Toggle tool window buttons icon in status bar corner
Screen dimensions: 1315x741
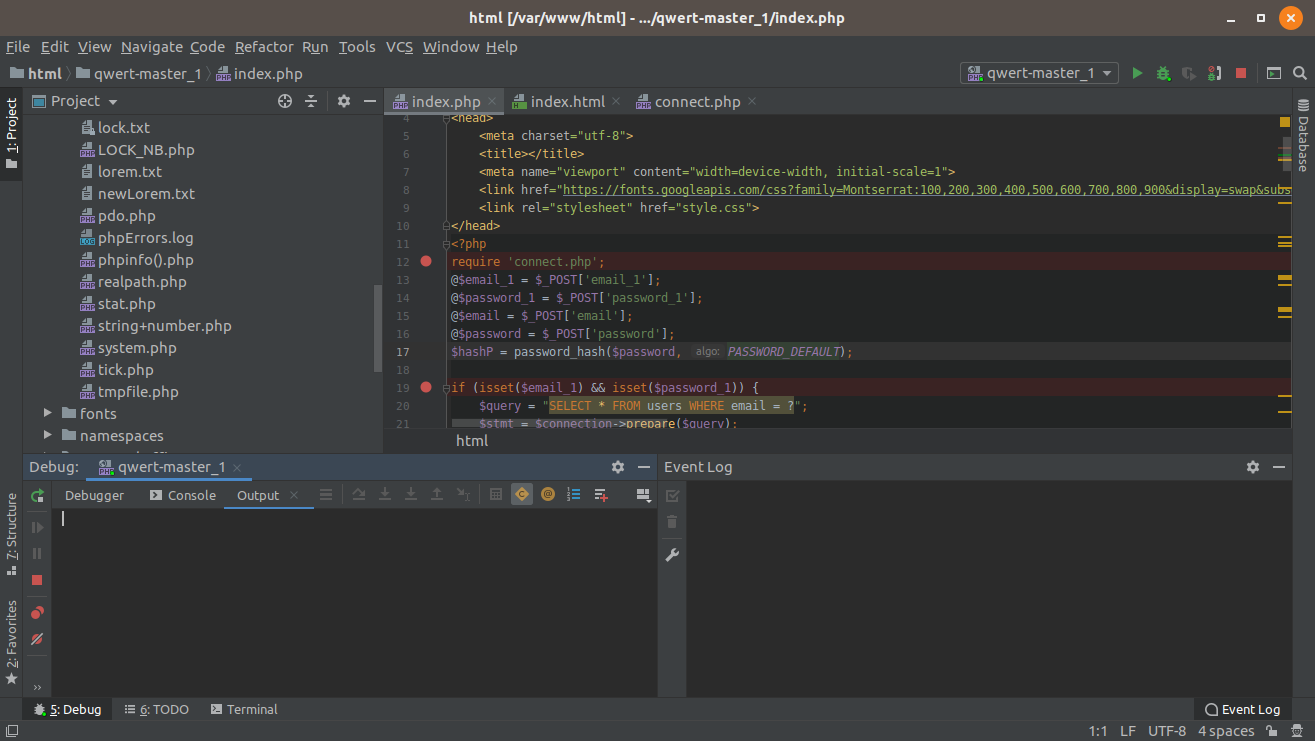tap(11, 731)
